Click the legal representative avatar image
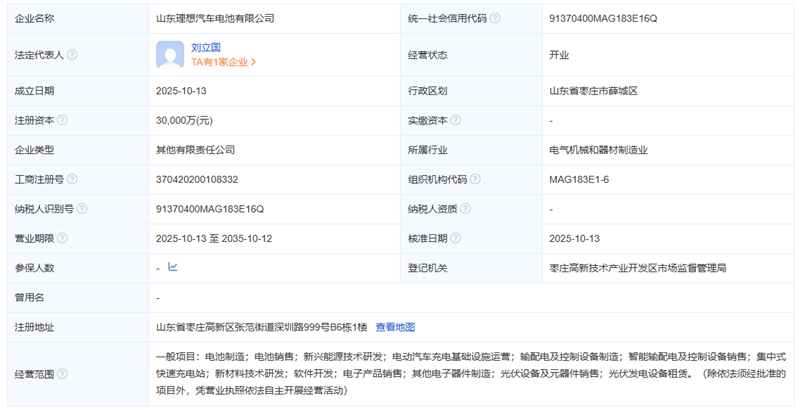This screenshot has width=800, height=410. (169, 54)
